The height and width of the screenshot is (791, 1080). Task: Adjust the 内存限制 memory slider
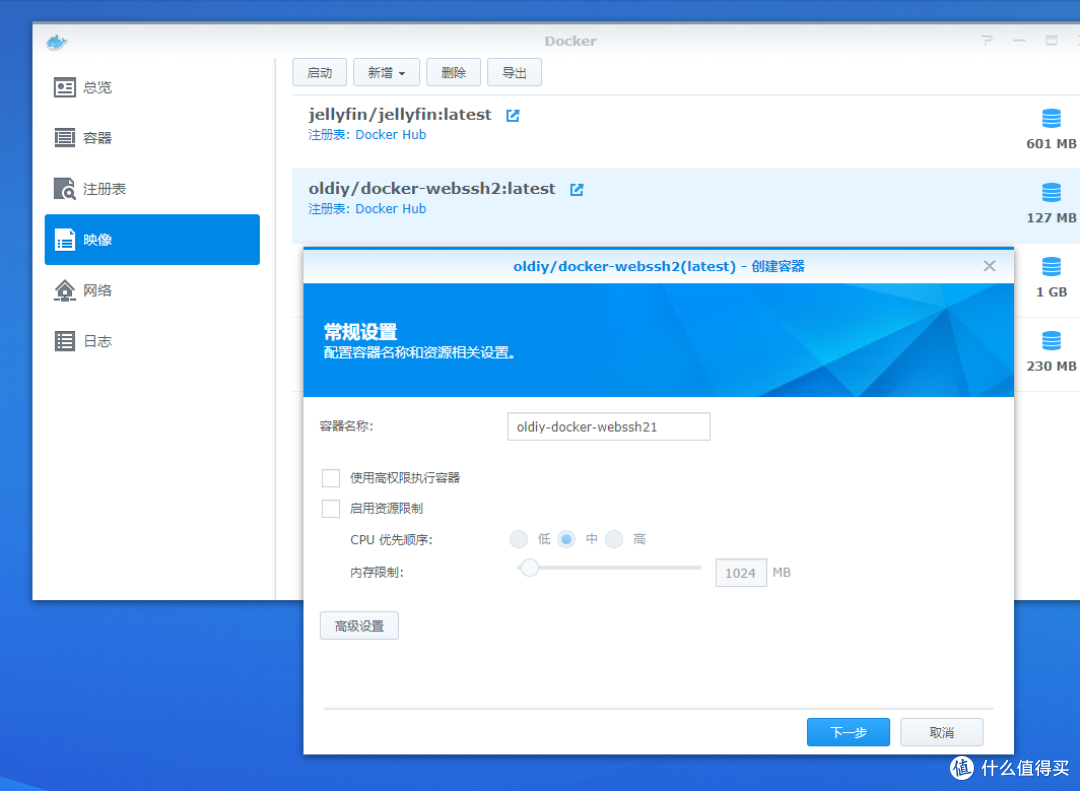530,567
